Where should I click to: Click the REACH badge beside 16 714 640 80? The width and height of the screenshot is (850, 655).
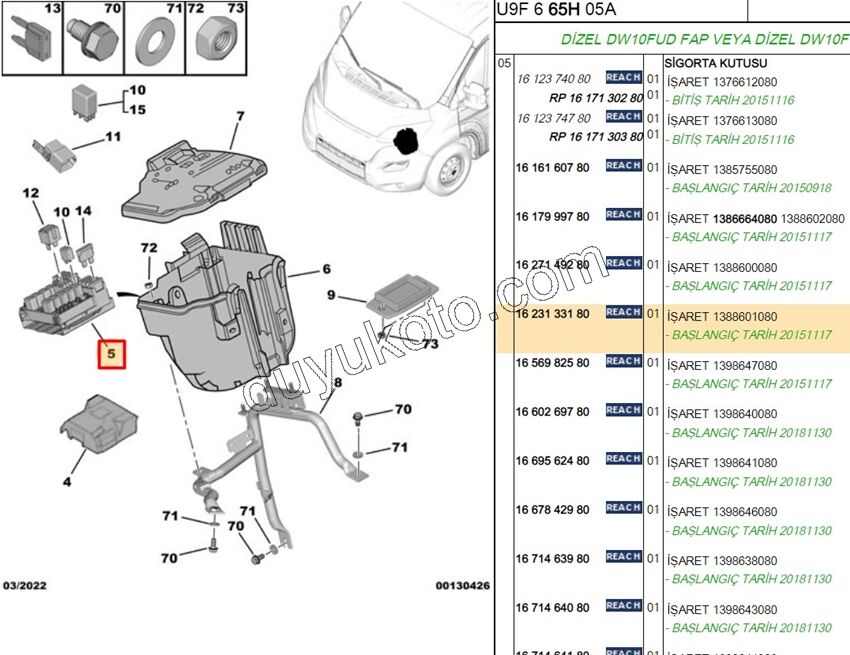(x=625, y=605)
